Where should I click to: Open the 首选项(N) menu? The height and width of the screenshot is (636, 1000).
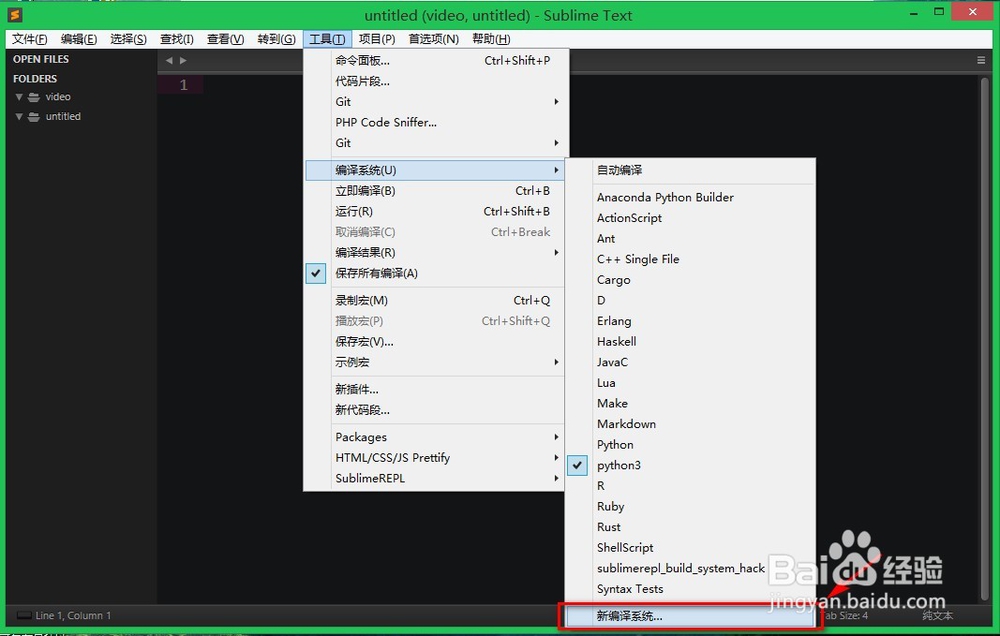[x=434, y=39]
